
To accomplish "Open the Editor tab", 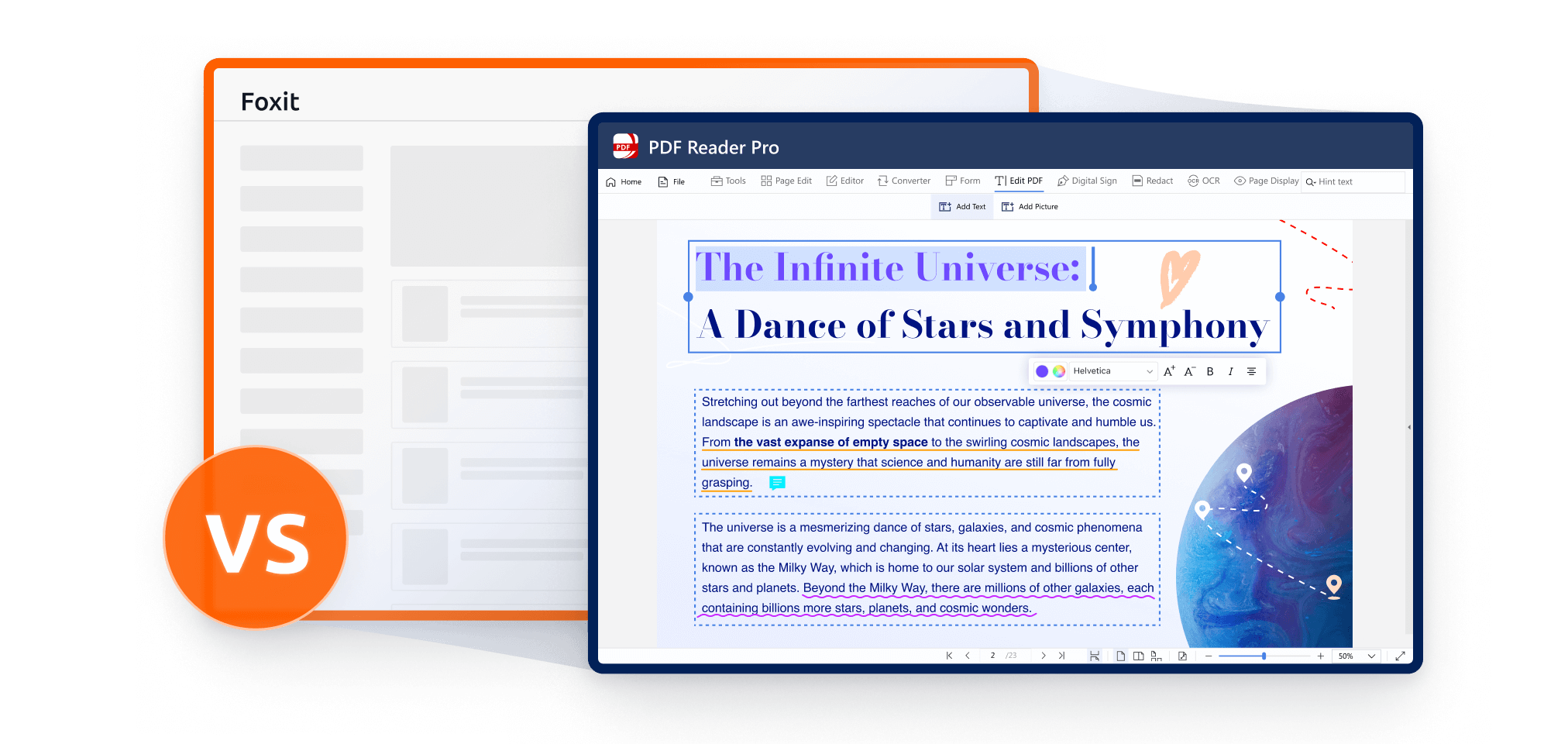I will coord(844,181).
